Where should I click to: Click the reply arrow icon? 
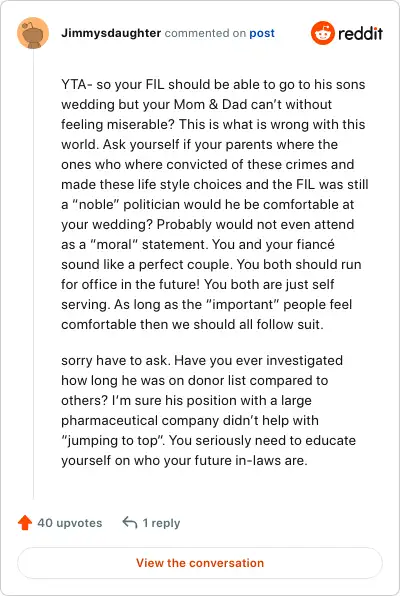130,523
